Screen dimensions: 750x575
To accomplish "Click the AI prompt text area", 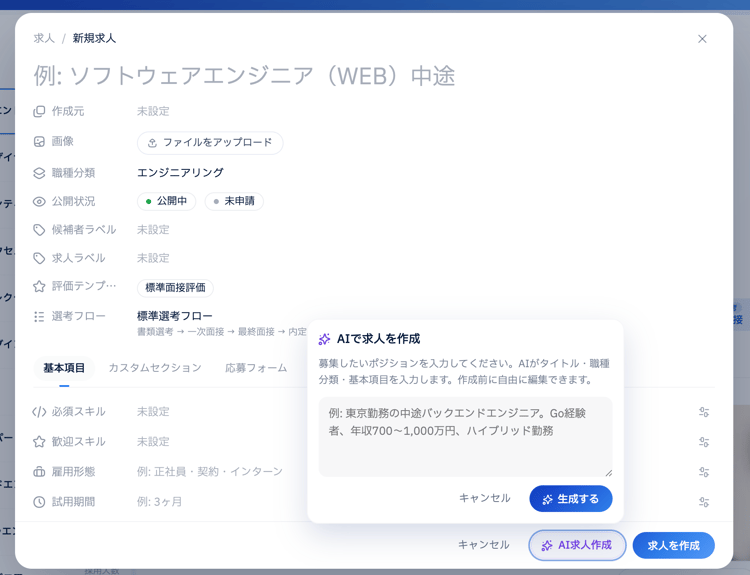I will (465, 437).
